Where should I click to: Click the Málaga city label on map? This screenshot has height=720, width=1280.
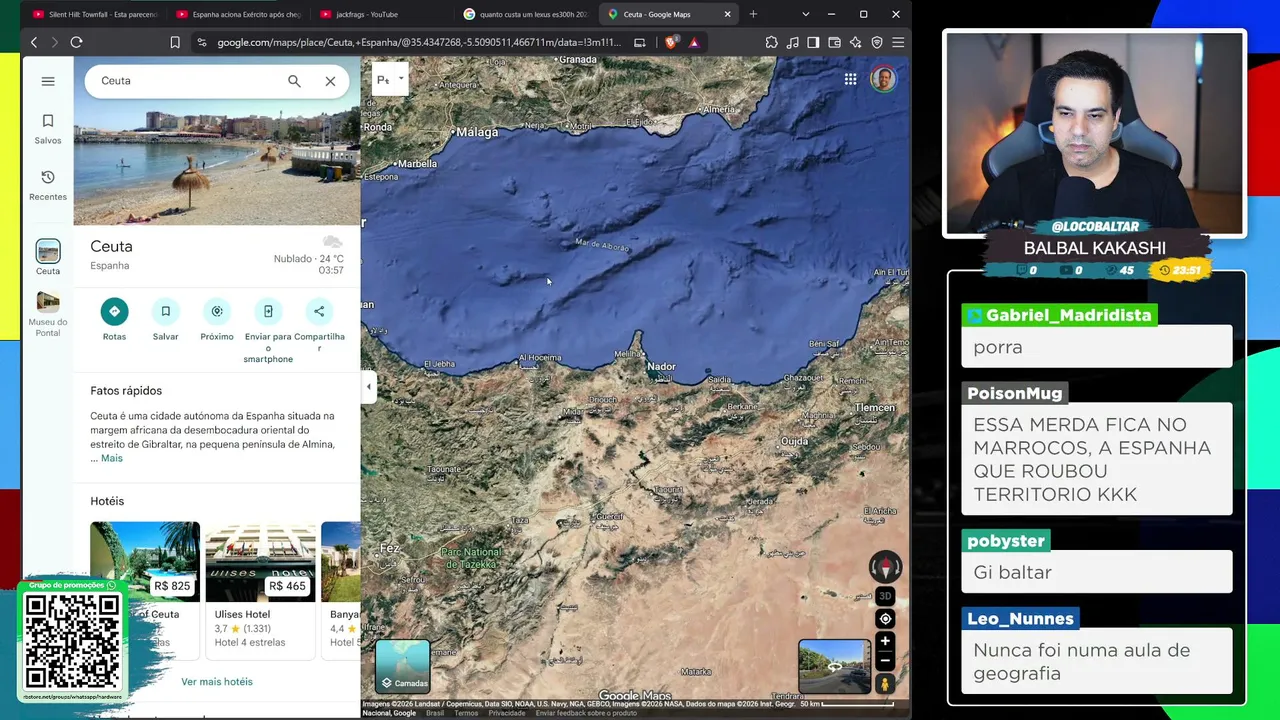coord(476,132)
